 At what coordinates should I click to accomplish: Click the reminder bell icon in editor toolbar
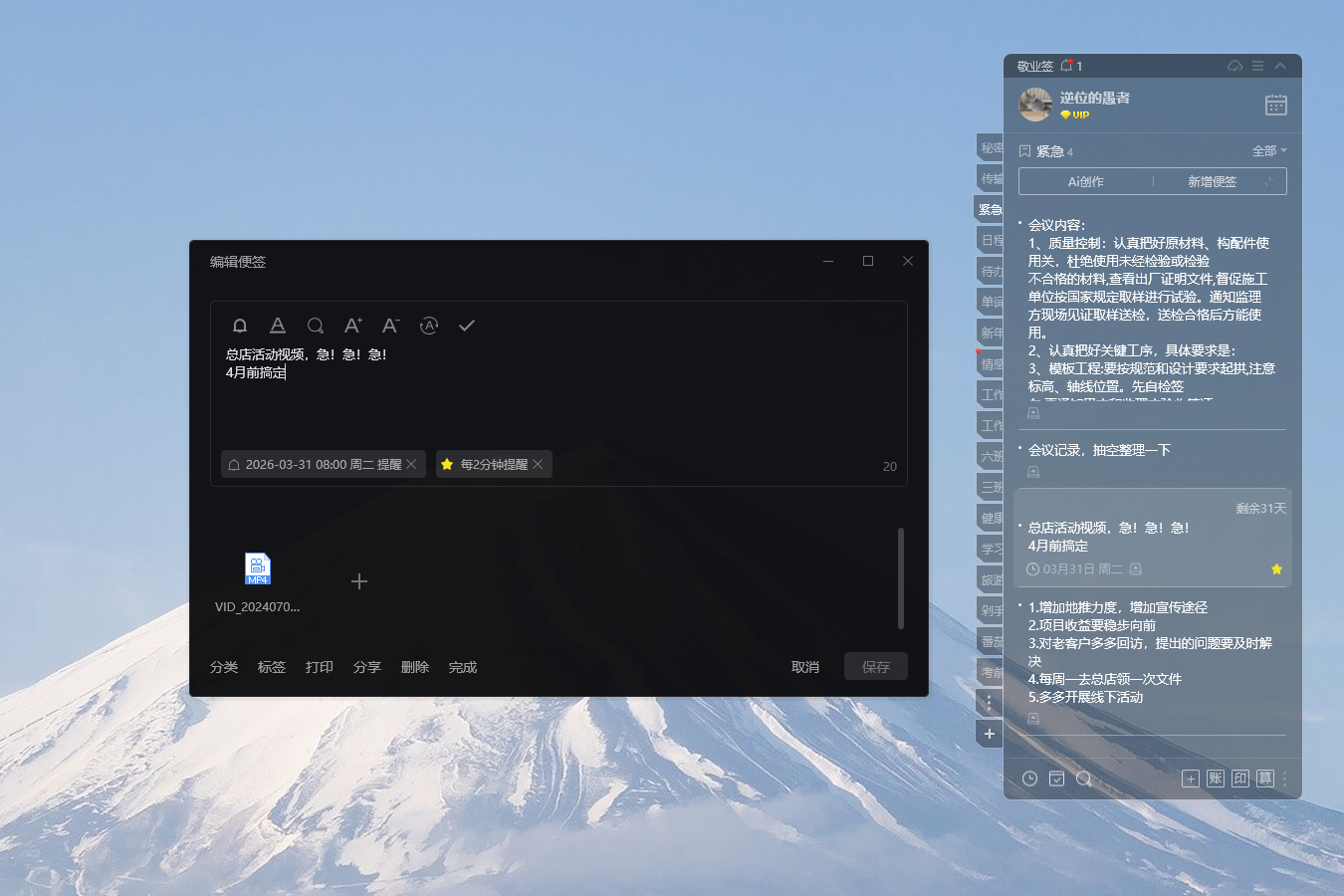[239, 326]
